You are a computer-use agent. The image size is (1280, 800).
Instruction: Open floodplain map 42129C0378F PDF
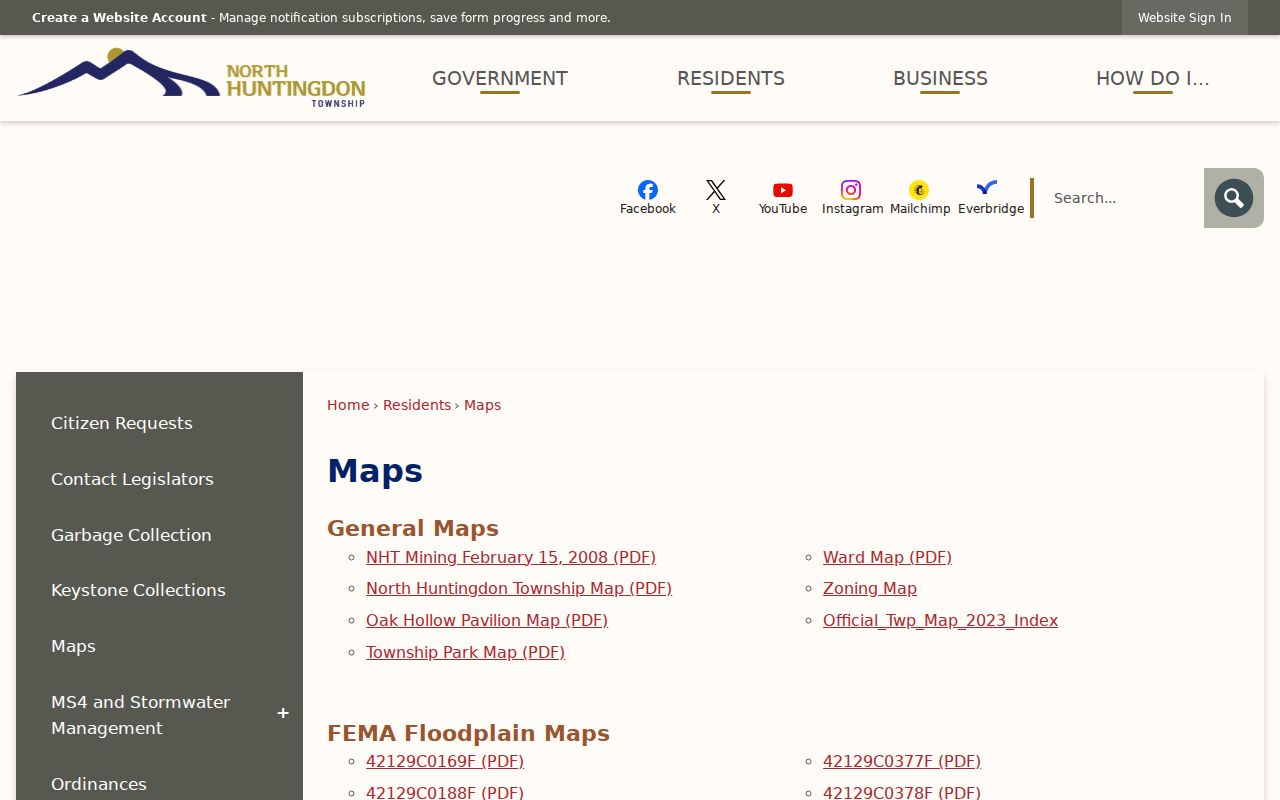[902, 793]
